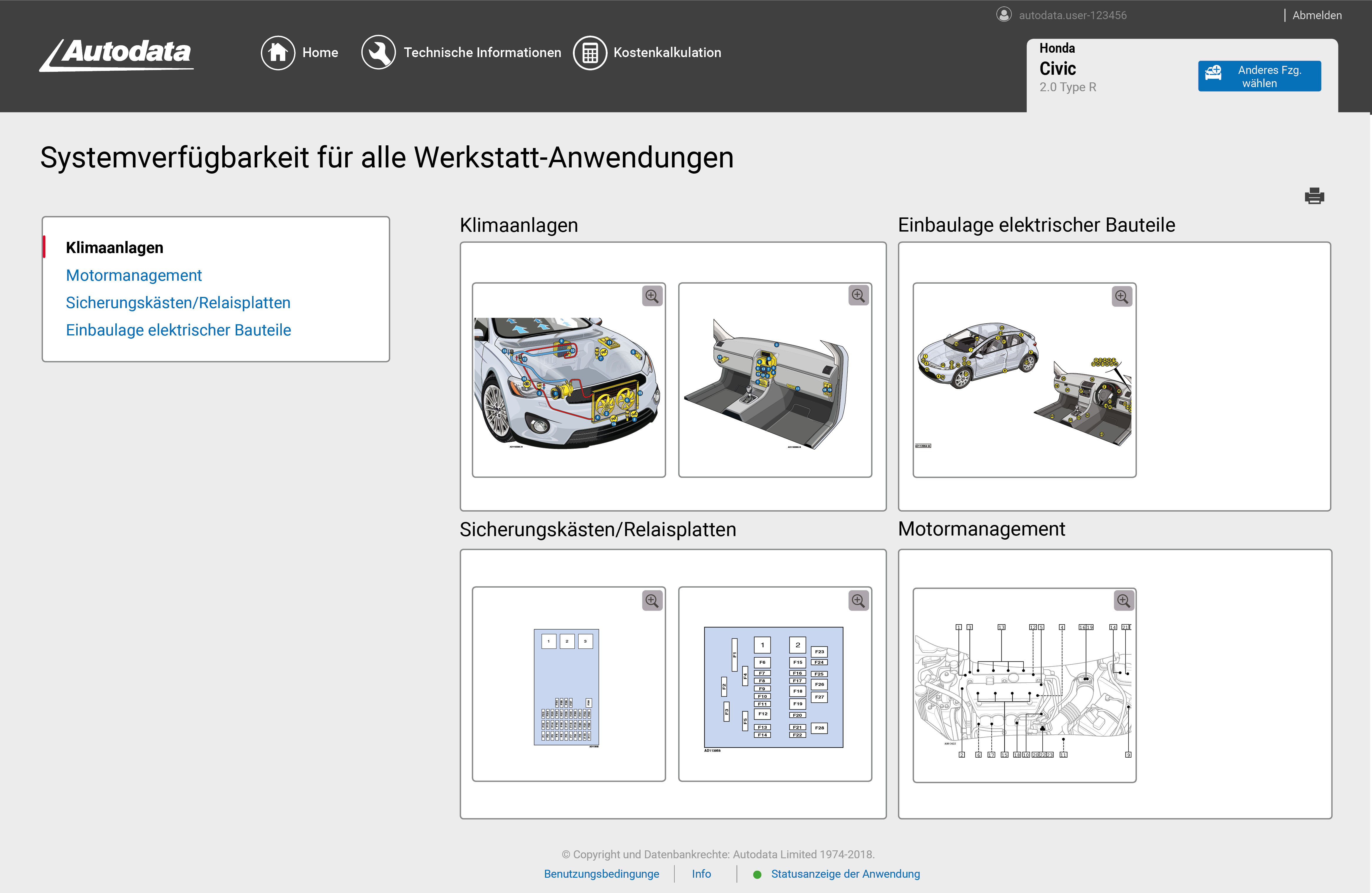Enlarge the first fuse box diagram
This screenshot has width=1372, height=893.
point(652,601)
